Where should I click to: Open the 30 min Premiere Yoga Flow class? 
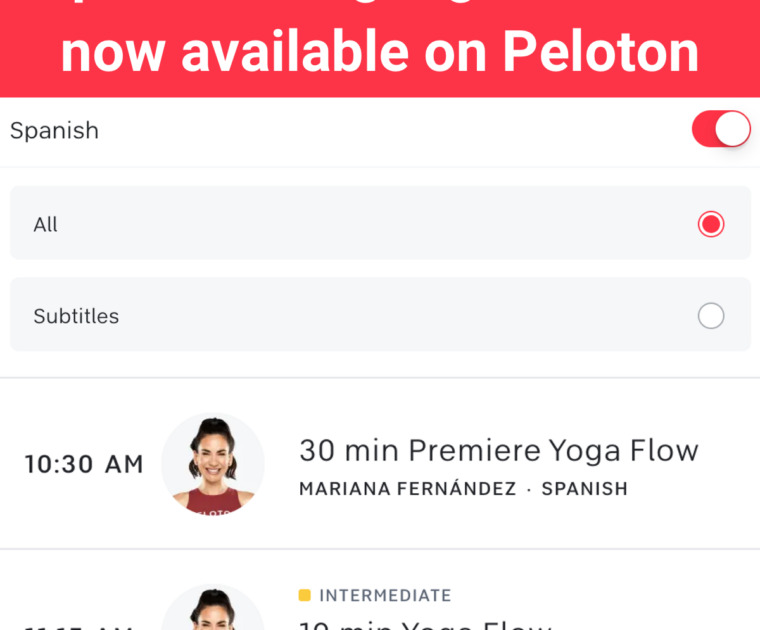pyautogui.click(x=498, y=451)
